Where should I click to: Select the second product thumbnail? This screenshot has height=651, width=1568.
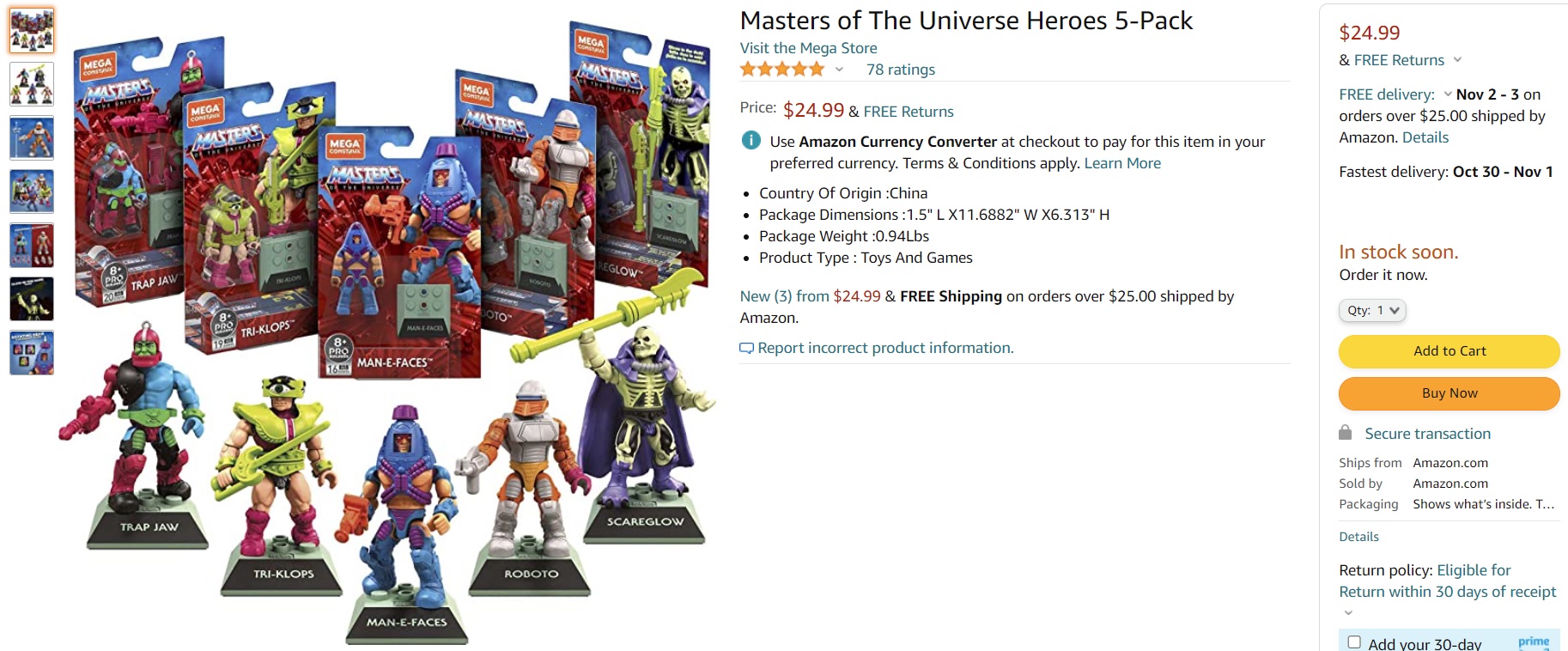(32, 84)
